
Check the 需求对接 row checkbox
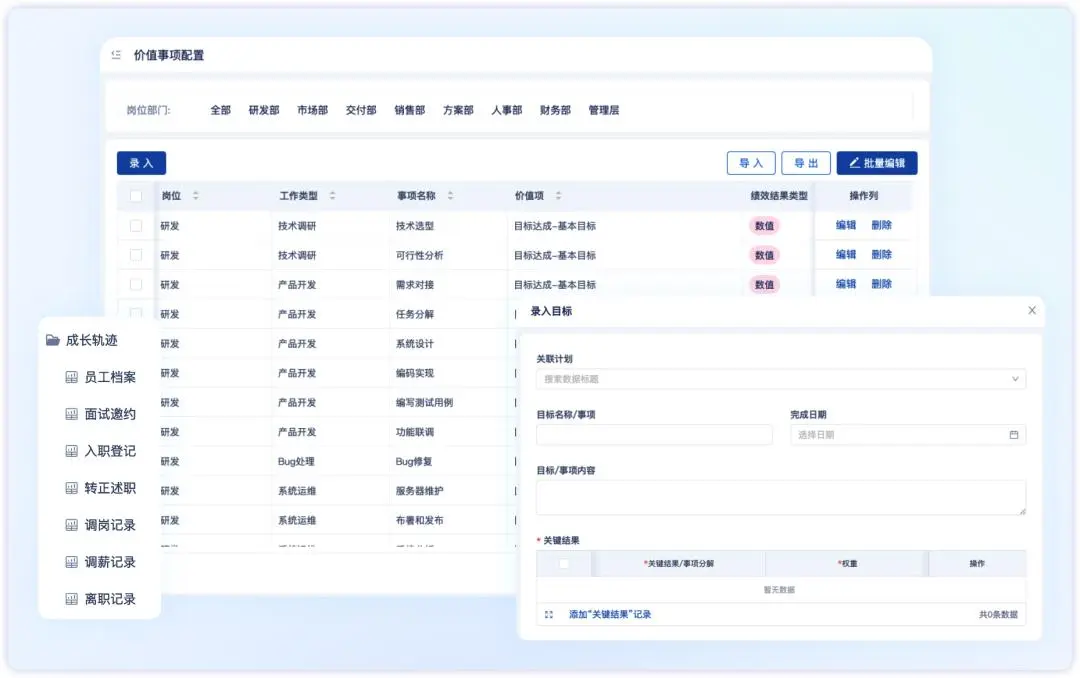pyautogui.click(x=136, y=285)
